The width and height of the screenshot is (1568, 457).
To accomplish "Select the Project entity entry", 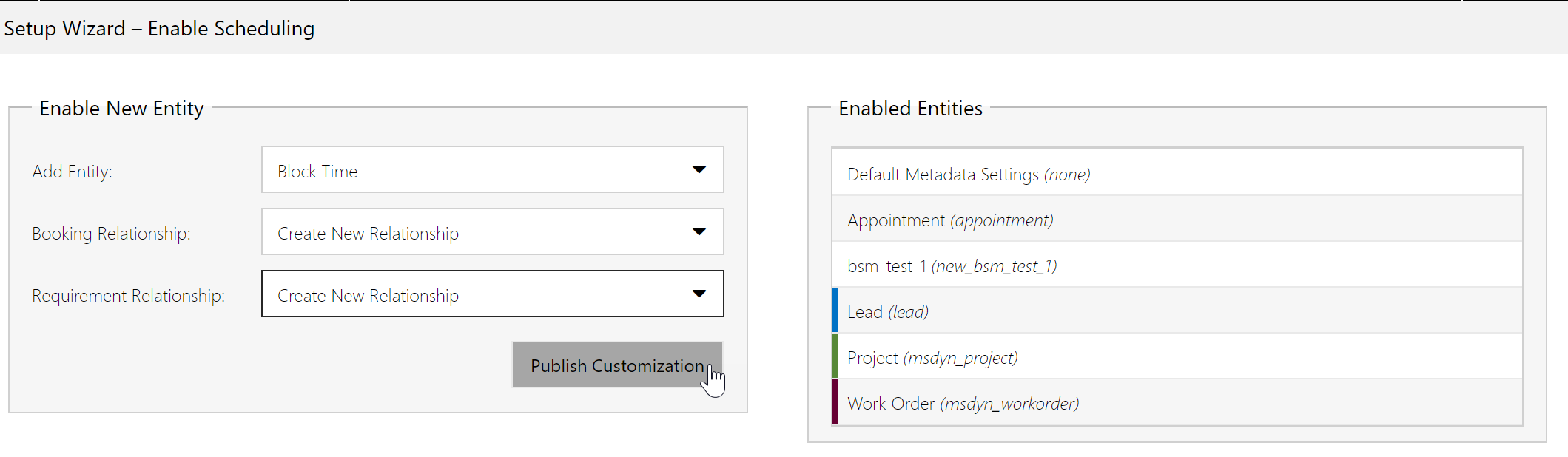I will point(932,357).
